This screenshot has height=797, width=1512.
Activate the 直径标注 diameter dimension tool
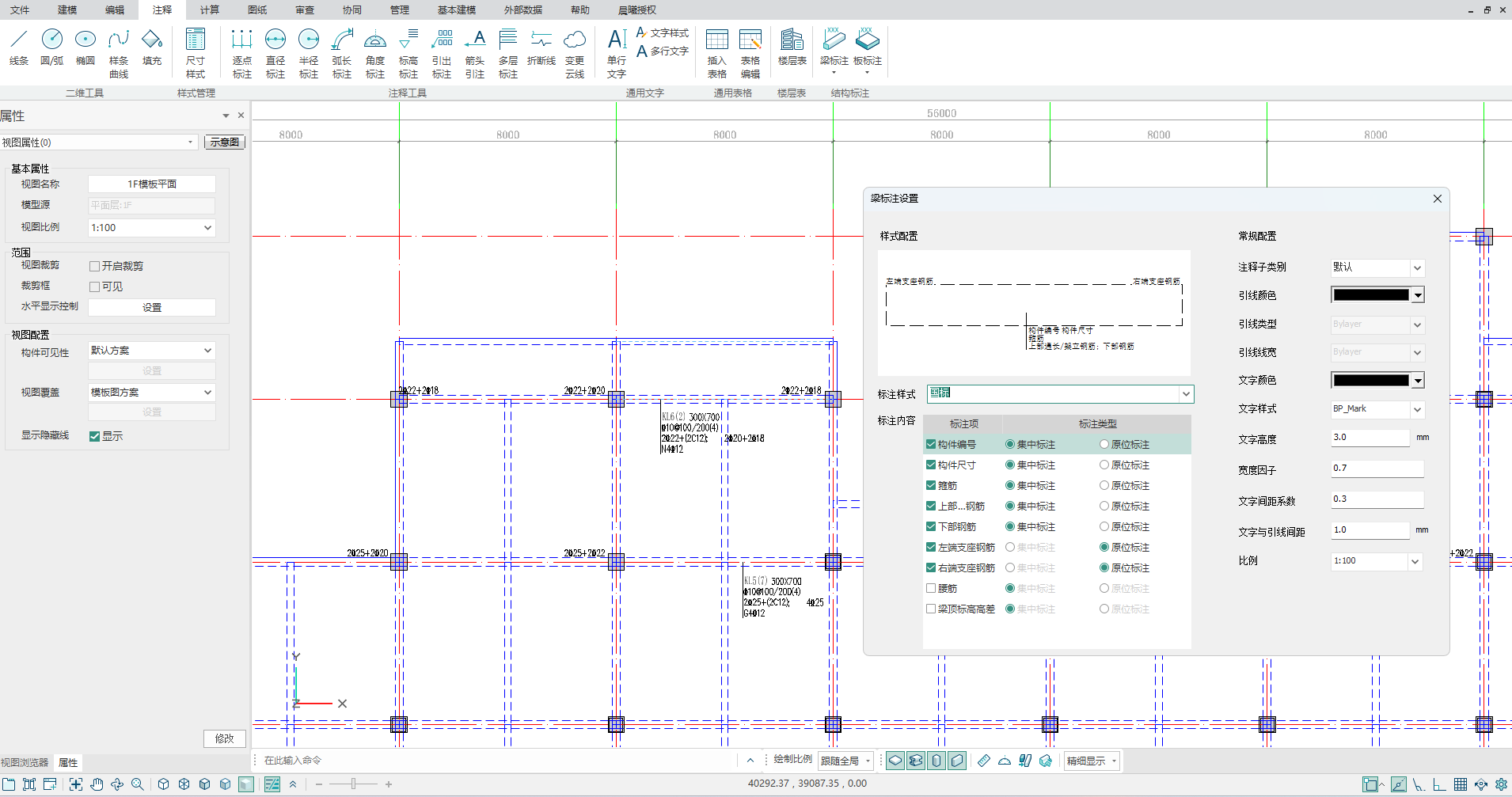275,52
